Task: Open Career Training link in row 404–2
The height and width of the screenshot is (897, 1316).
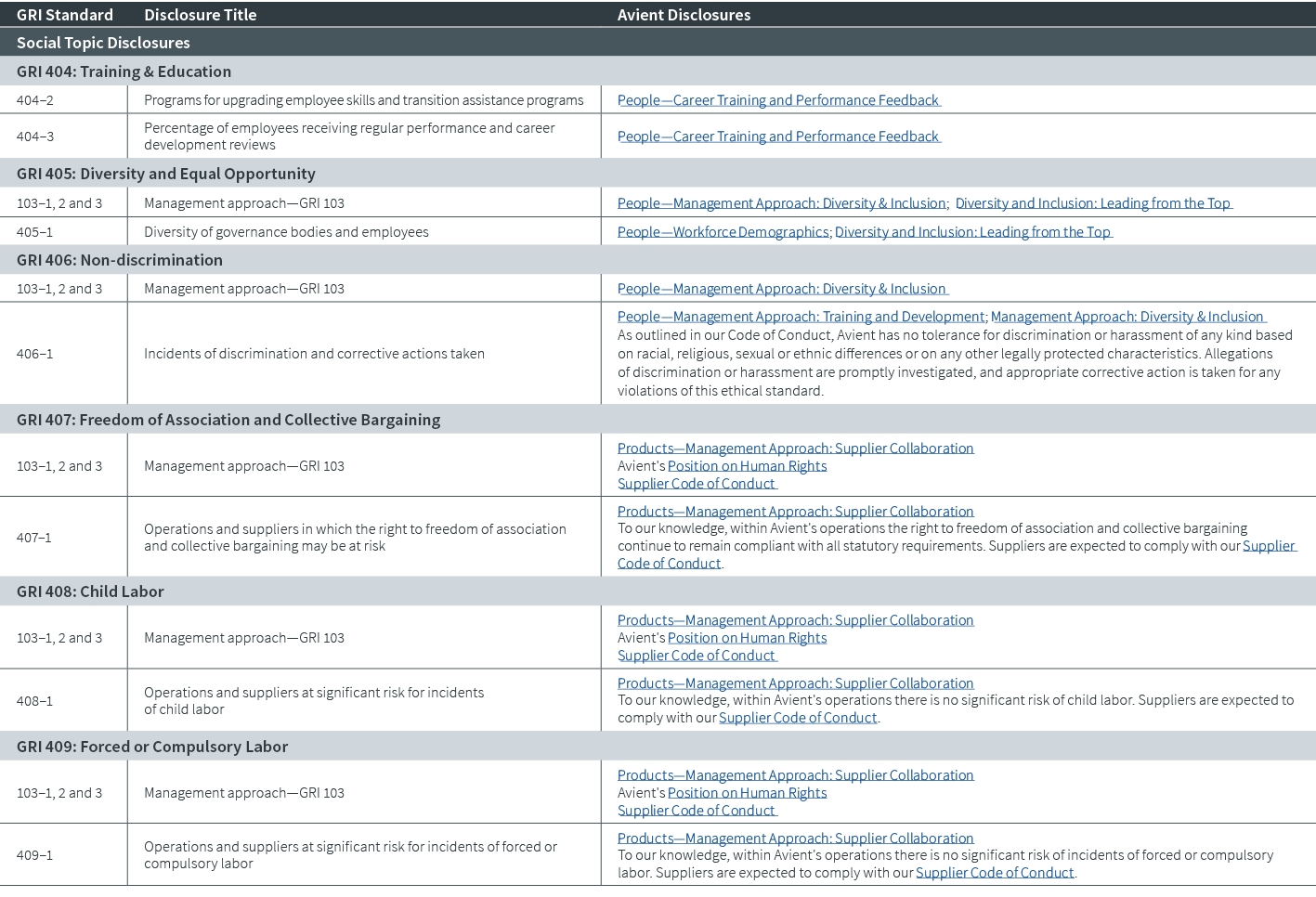Action: (x=778, y=100)
